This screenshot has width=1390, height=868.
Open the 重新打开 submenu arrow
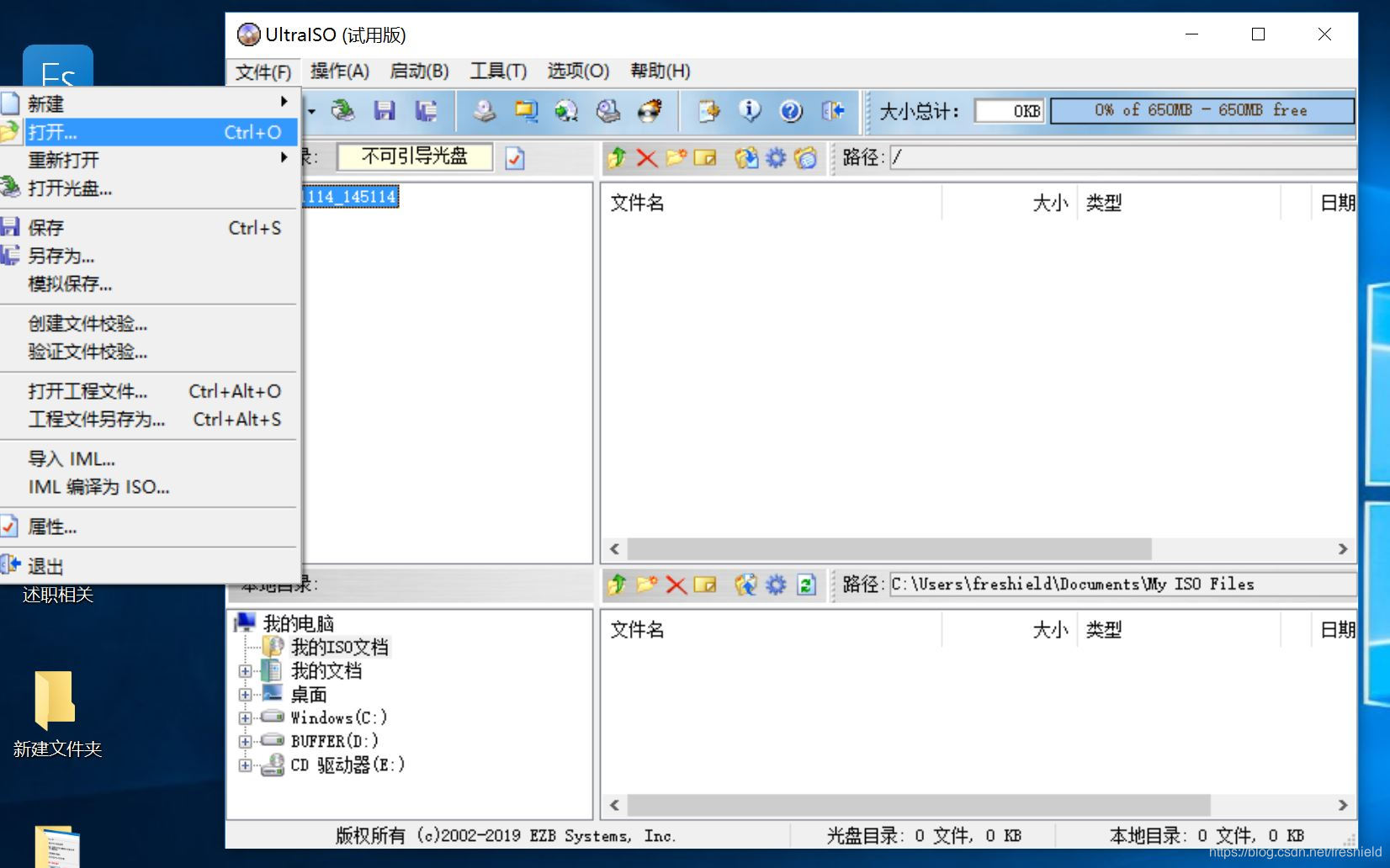click(x=284, y=157)
